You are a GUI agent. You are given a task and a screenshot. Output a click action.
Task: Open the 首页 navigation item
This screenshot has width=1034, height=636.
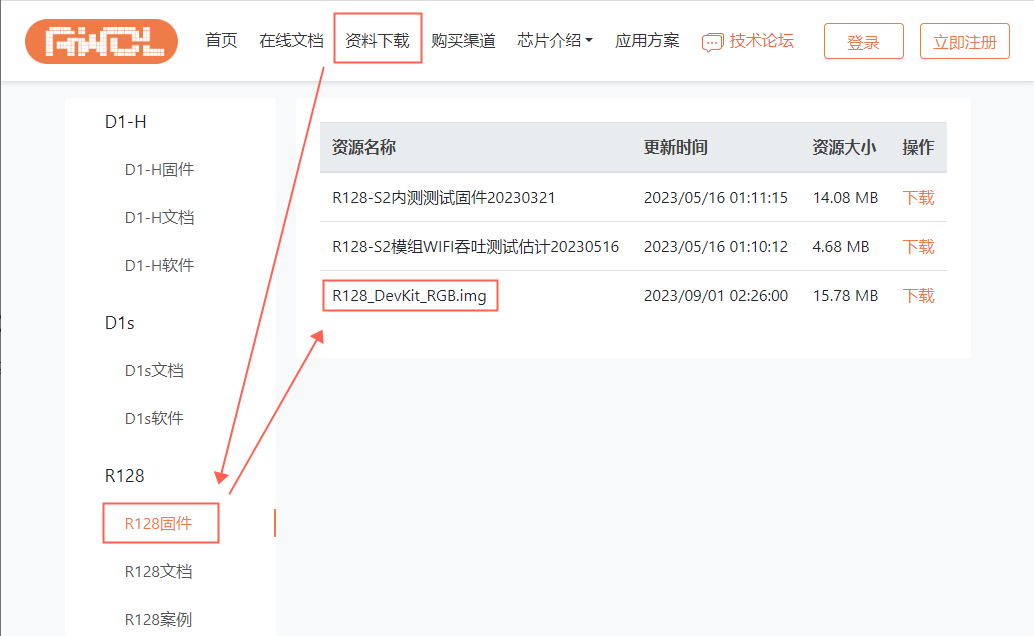coord(221,41)
